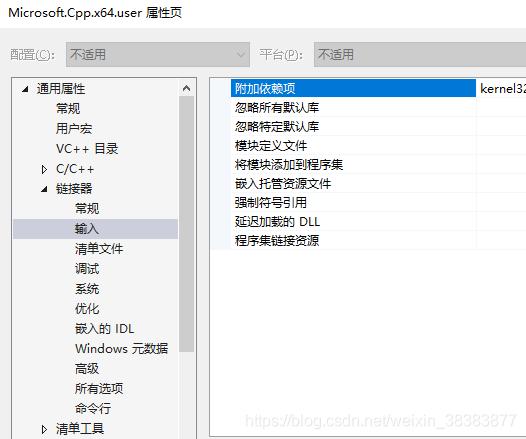Open the 配置 dropdown
Image resolution: width=526 pixels, height=439 pixels.
(x=158, y=54)
